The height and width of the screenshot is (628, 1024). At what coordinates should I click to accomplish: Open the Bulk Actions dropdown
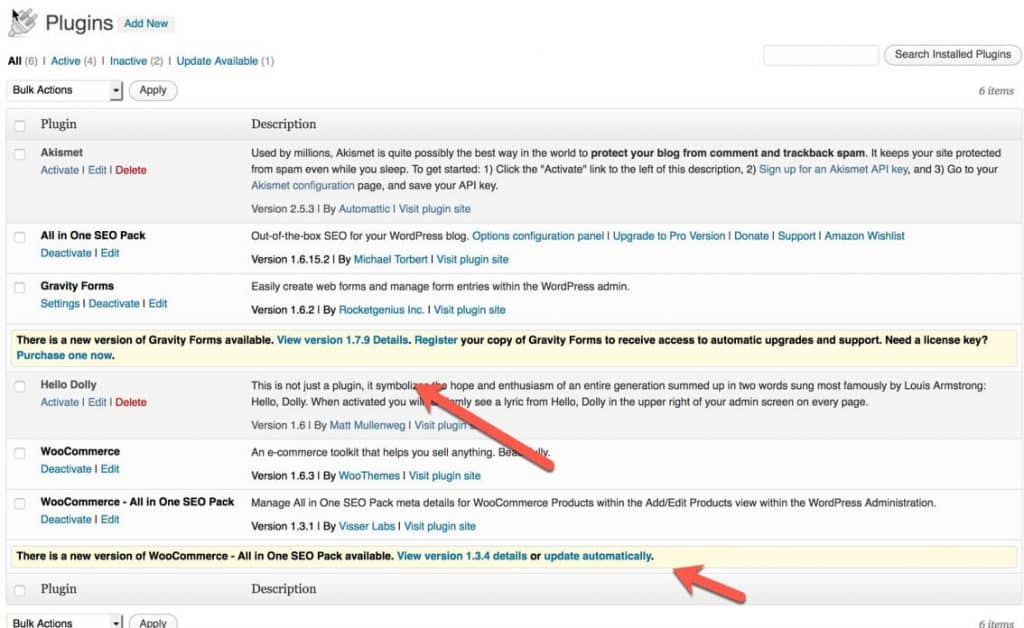pos(63,90)
